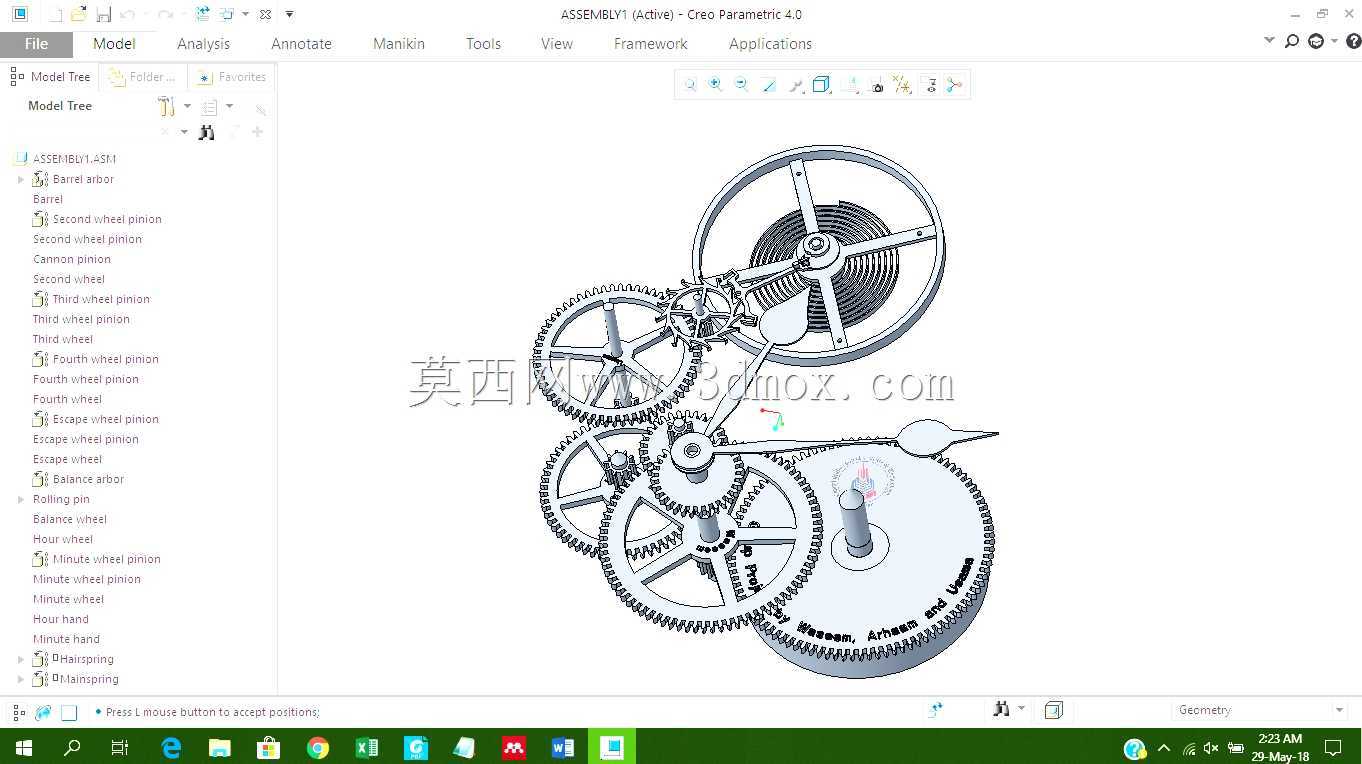Viewport: 1362px width, 764px height.
Task: Save the assembly using the floppy disk icon
Action: pos(103,15)
